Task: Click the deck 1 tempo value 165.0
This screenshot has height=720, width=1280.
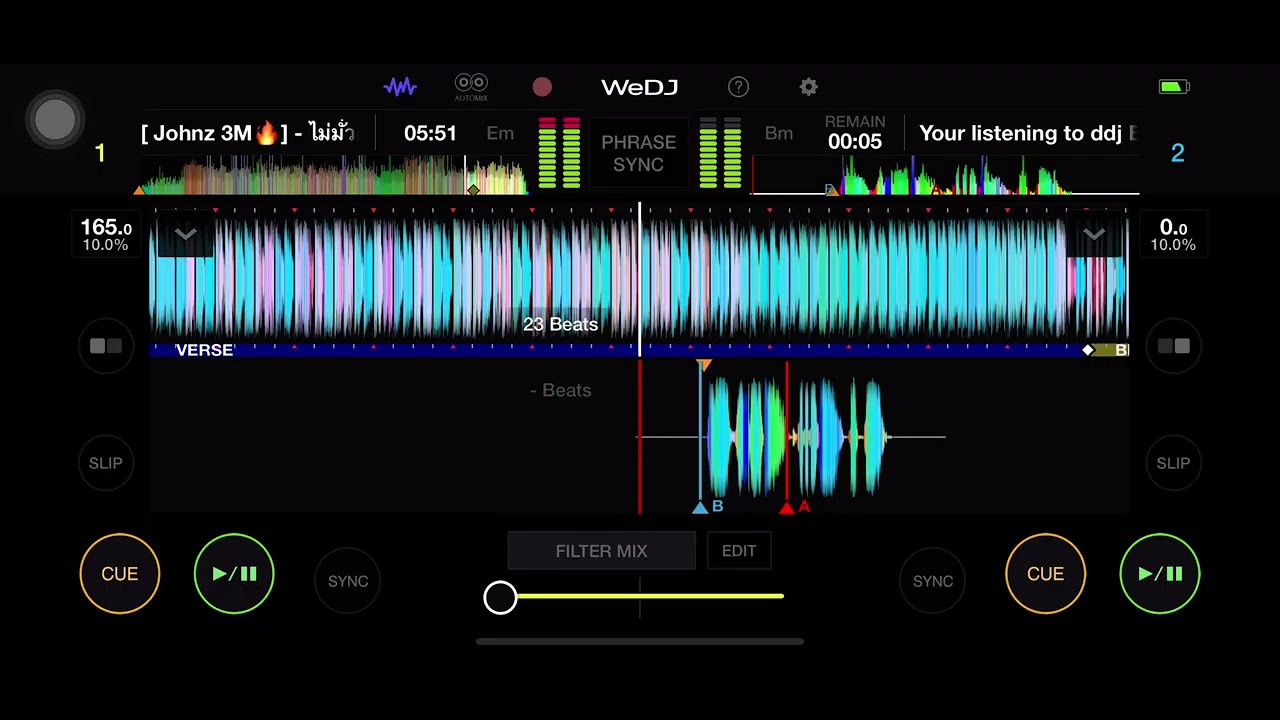Action: tap(106, 228)
